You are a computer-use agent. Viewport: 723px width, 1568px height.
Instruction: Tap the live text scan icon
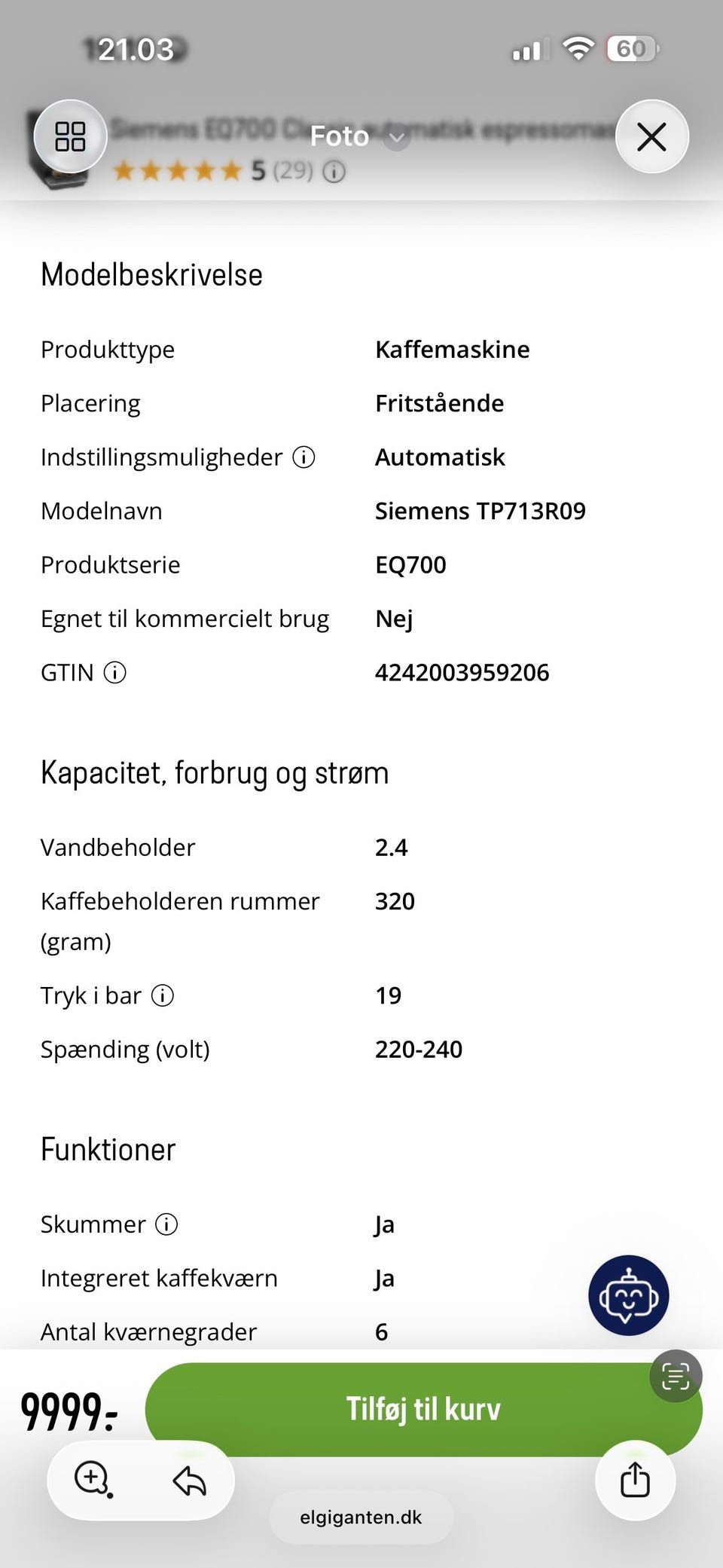coord(676,1376)
